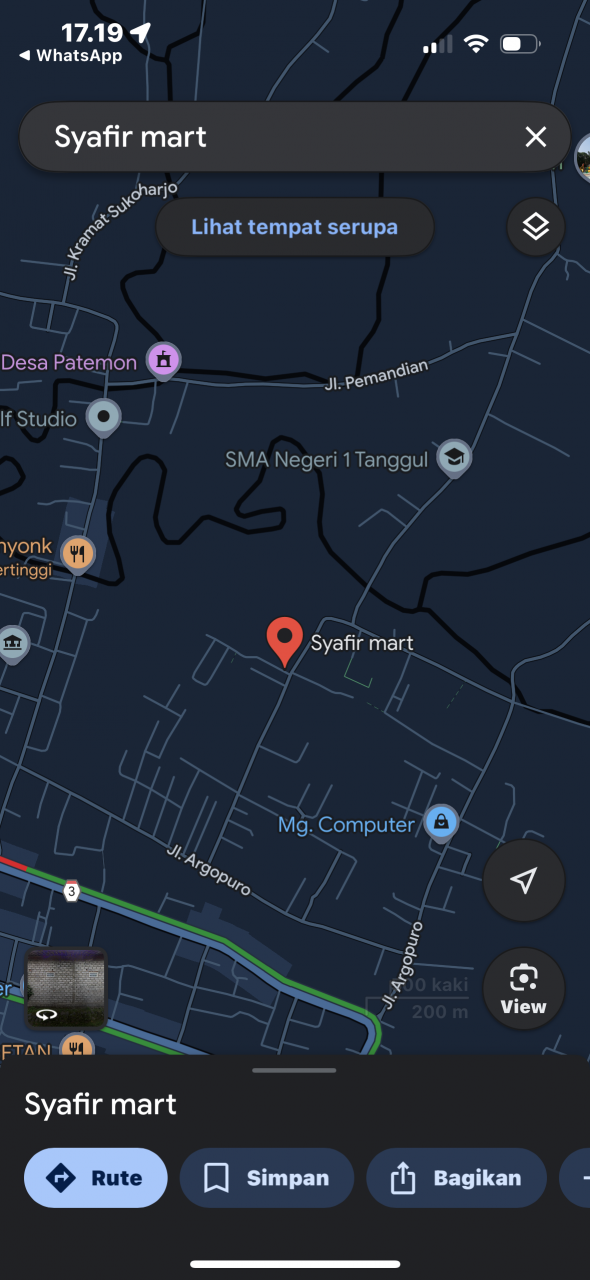Image resolution: width=590 pixels, height=1280 pixels.
Task: Return to WhatsApp via back link
Action: (x=70, y=56)
